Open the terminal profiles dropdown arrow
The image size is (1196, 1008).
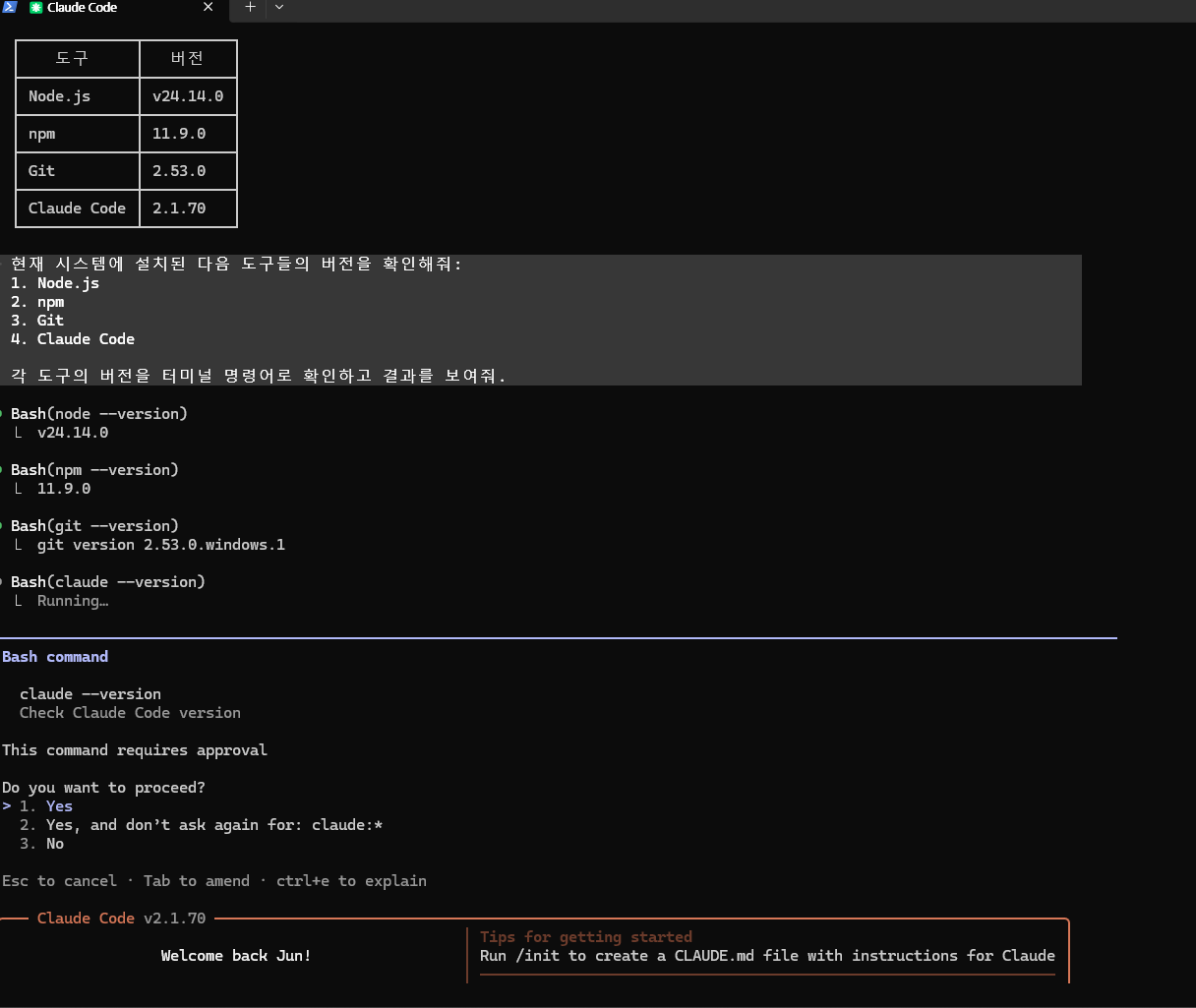point(279,7)
